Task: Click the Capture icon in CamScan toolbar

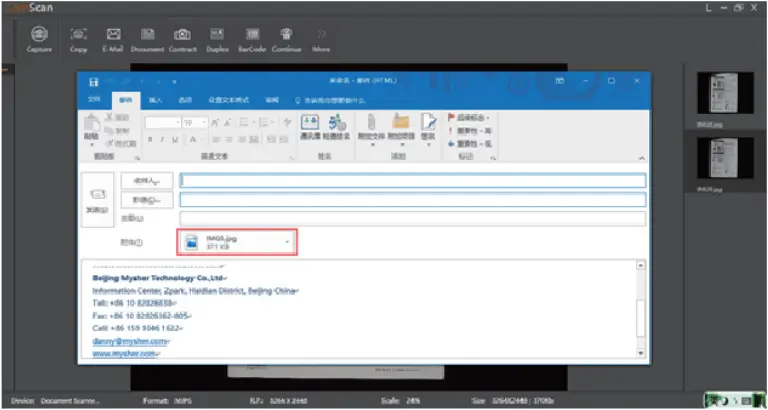Action: [x=38, y=34]
